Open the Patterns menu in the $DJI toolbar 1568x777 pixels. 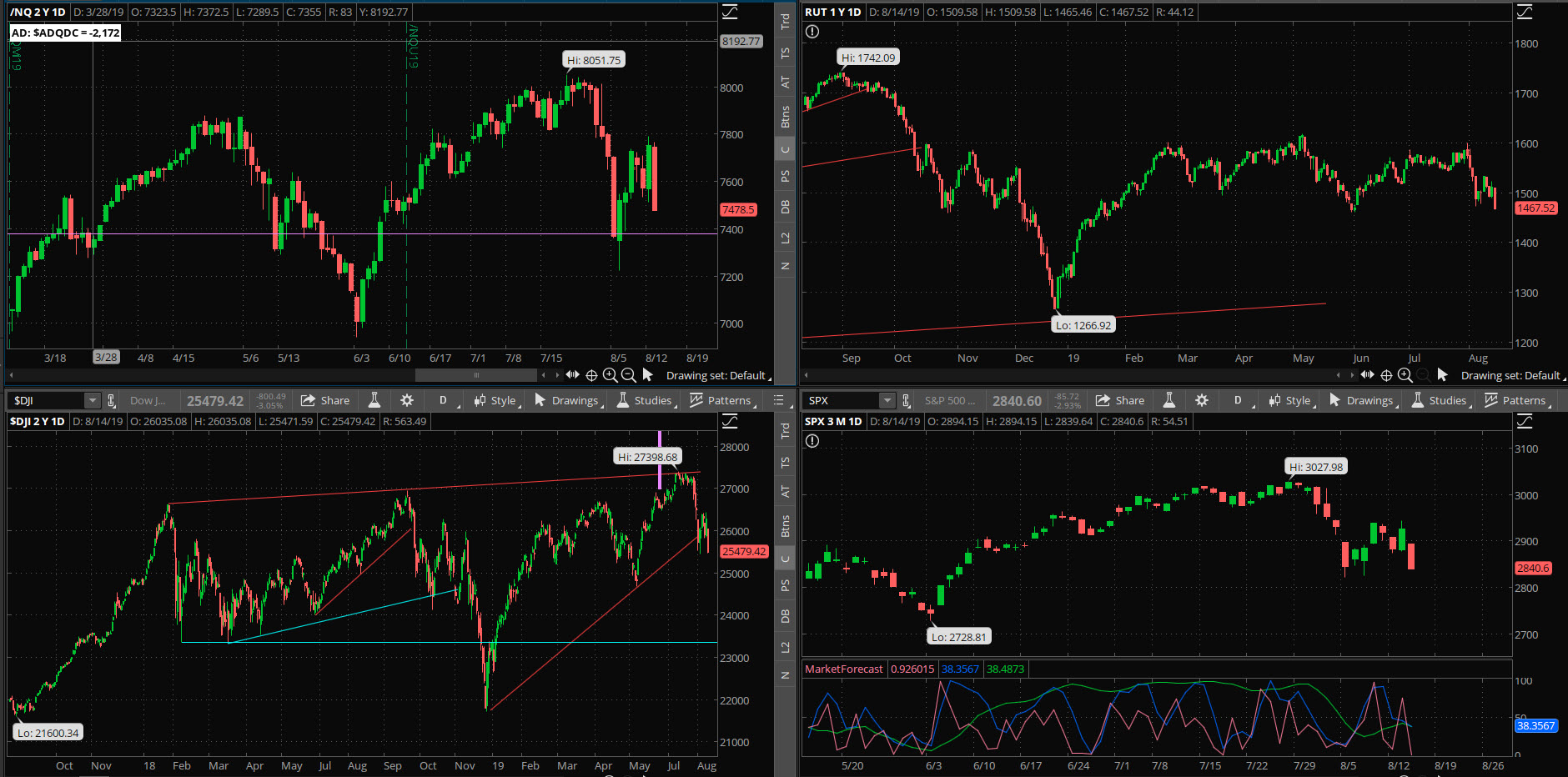(x=723, y=400)
